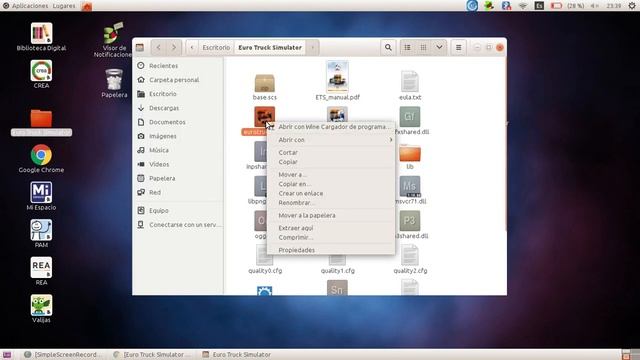Launch Google Chrome from the desktop
The width and height of the screenshot is (640, 360).
pyautogui.click(x=41, y=158)
